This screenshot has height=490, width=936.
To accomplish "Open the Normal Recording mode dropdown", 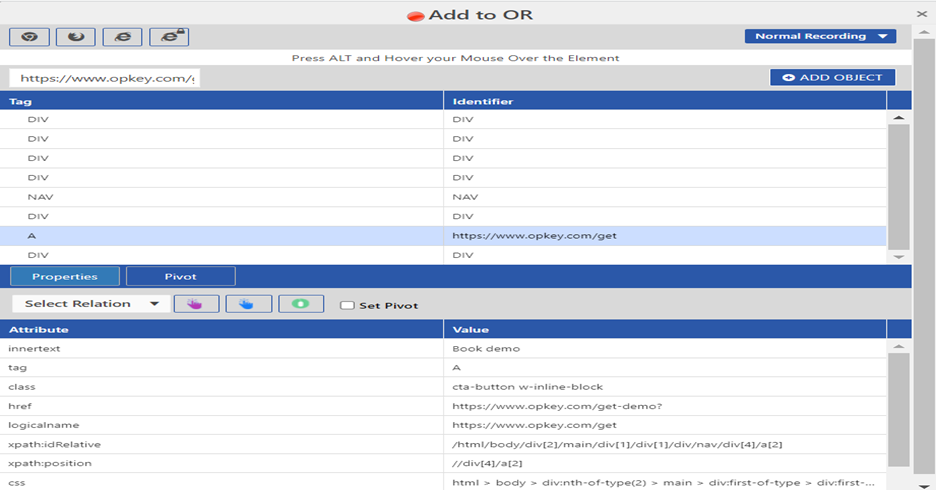I will (820, 36).
